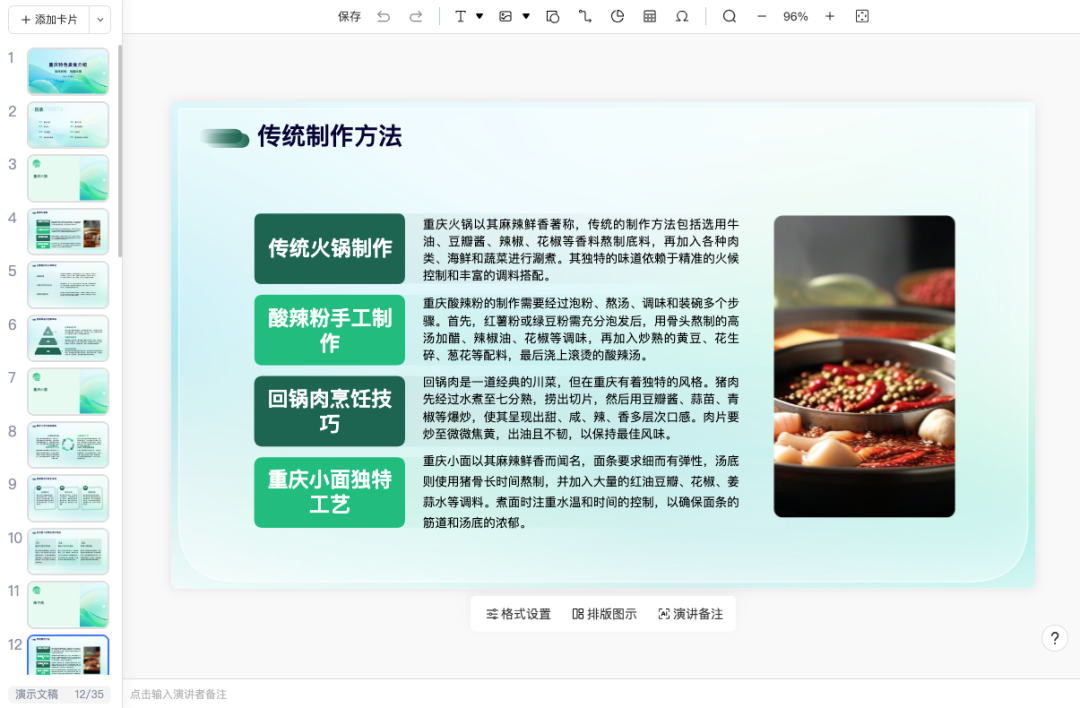
Task: Click the slide panel vertical scrollbar
Action: click(120, 152)
